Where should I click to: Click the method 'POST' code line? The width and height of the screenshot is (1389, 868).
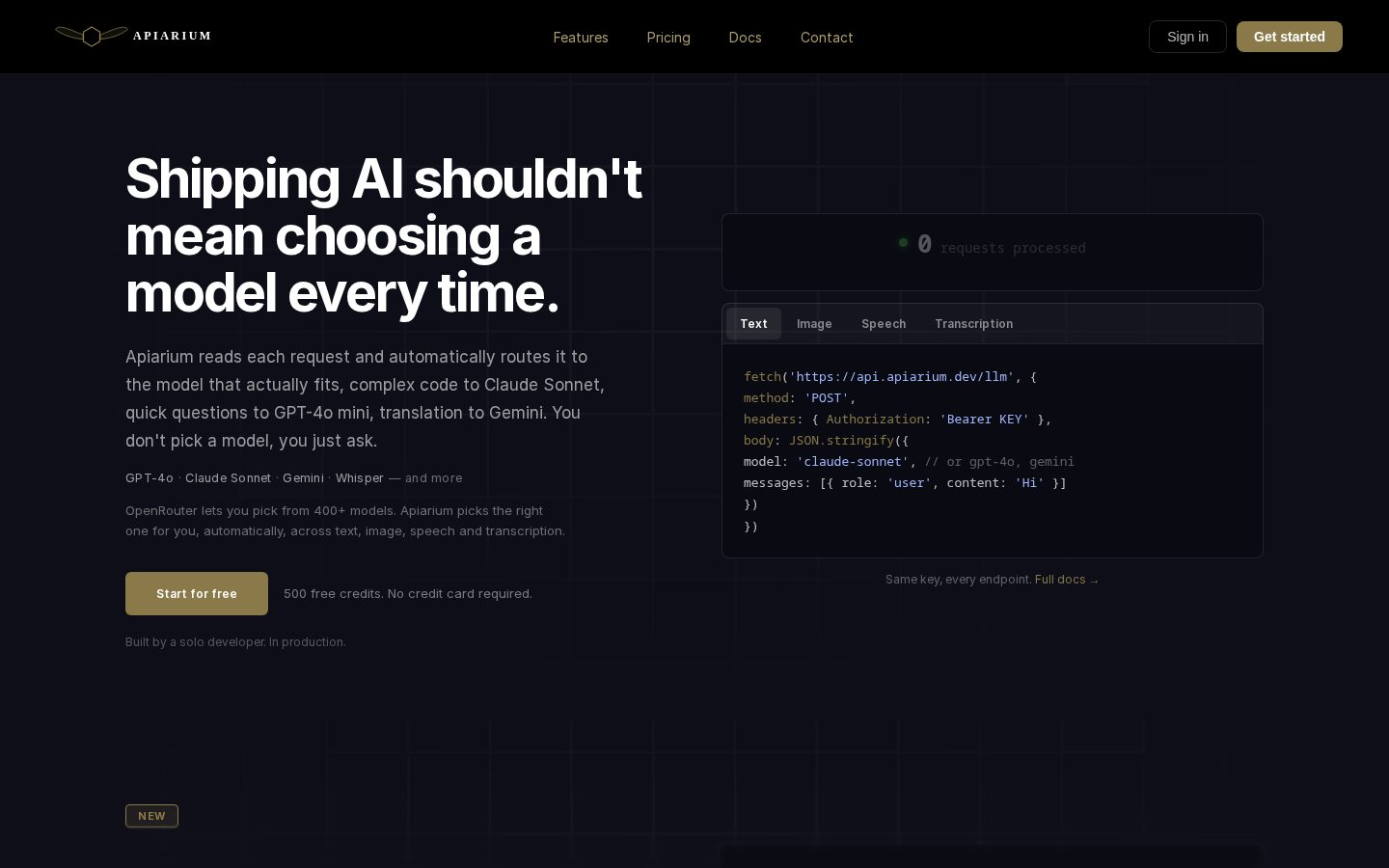800,398
